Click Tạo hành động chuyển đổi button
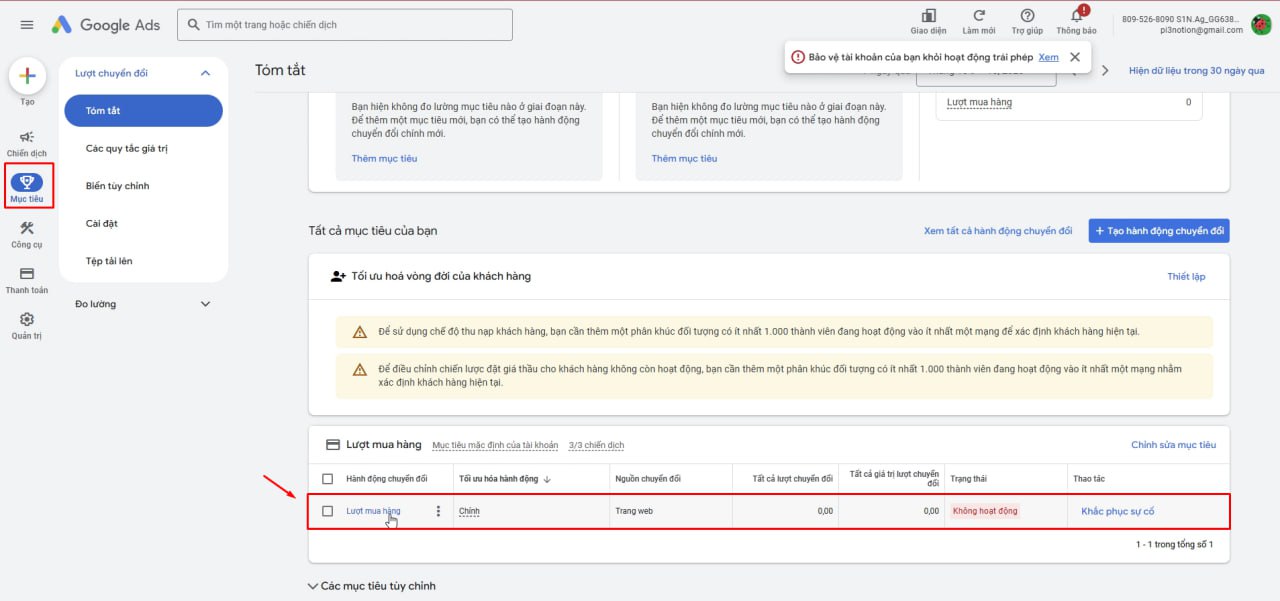Image resolution: width=1280 pixels, height=601 pixels. pos(1158,231)
